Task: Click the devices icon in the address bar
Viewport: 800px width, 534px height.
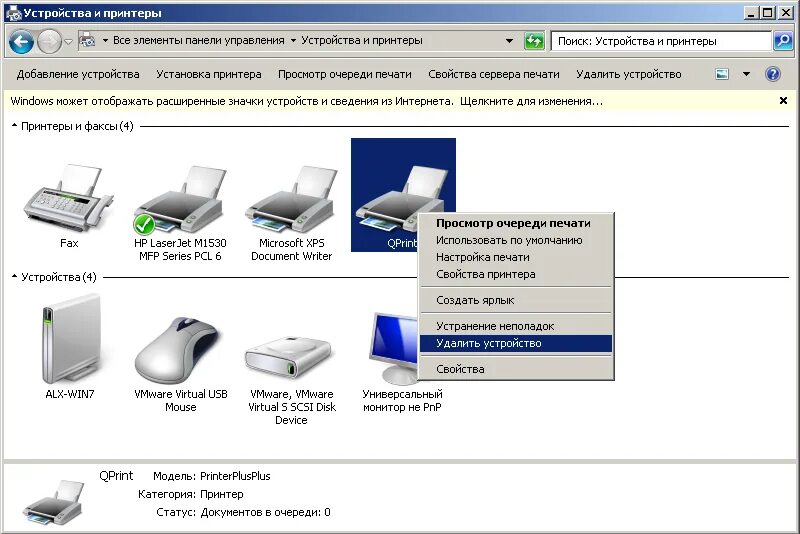Action: [88, 40]
